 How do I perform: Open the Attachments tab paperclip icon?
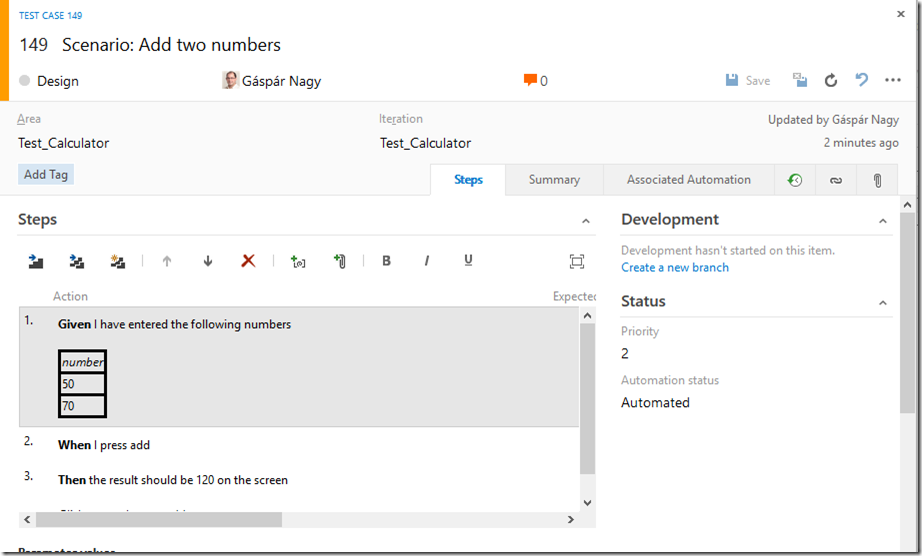(x=877, y=180)
